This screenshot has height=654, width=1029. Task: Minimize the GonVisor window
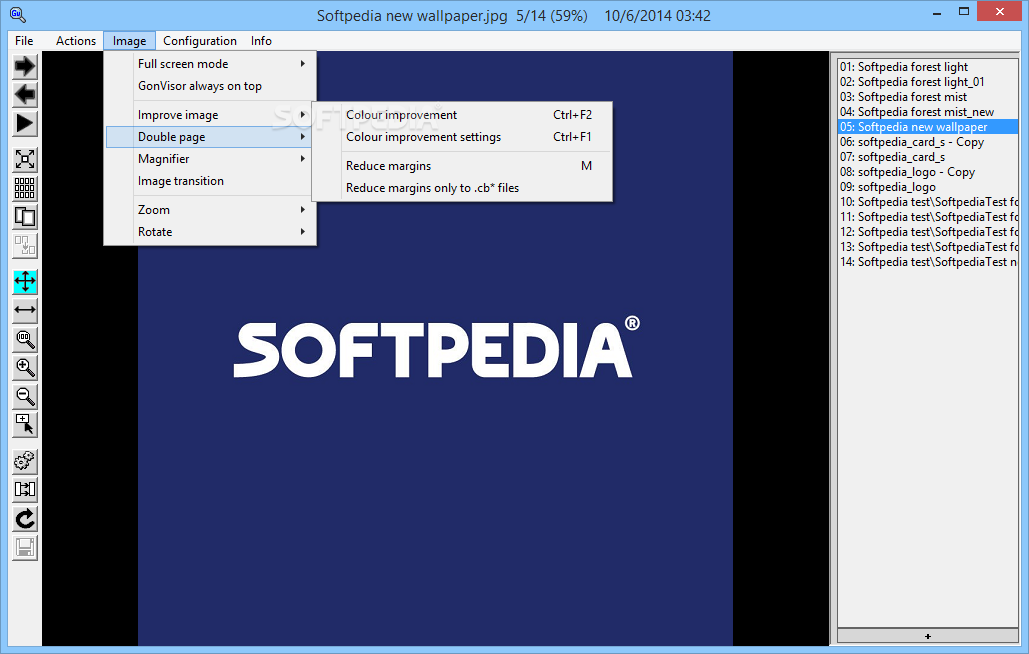tap(935, 11)
